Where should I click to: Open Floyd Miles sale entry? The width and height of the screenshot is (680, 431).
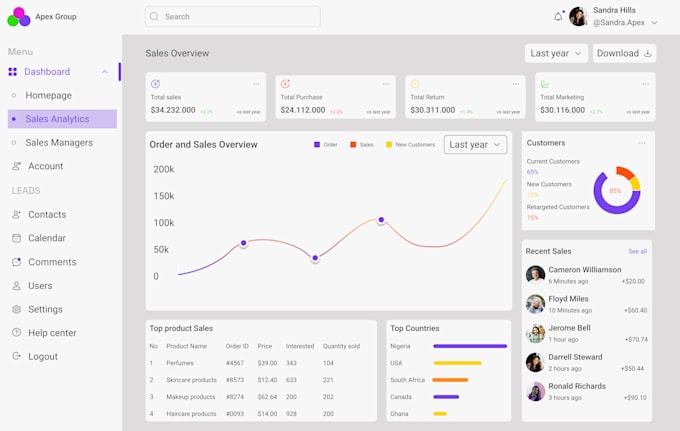[586, 304]
